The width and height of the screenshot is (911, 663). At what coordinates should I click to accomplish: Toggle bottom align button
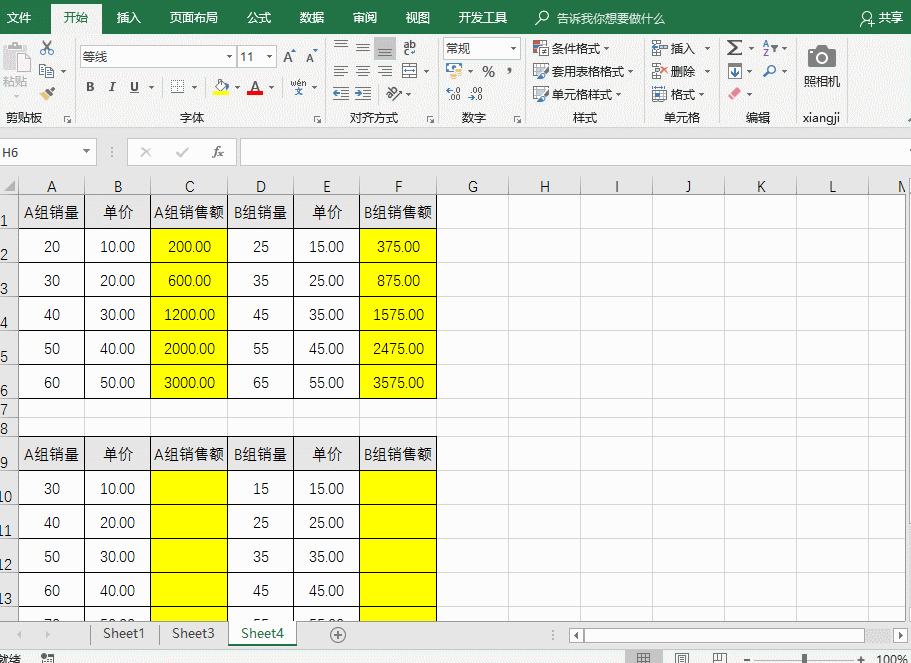[385, 48]
